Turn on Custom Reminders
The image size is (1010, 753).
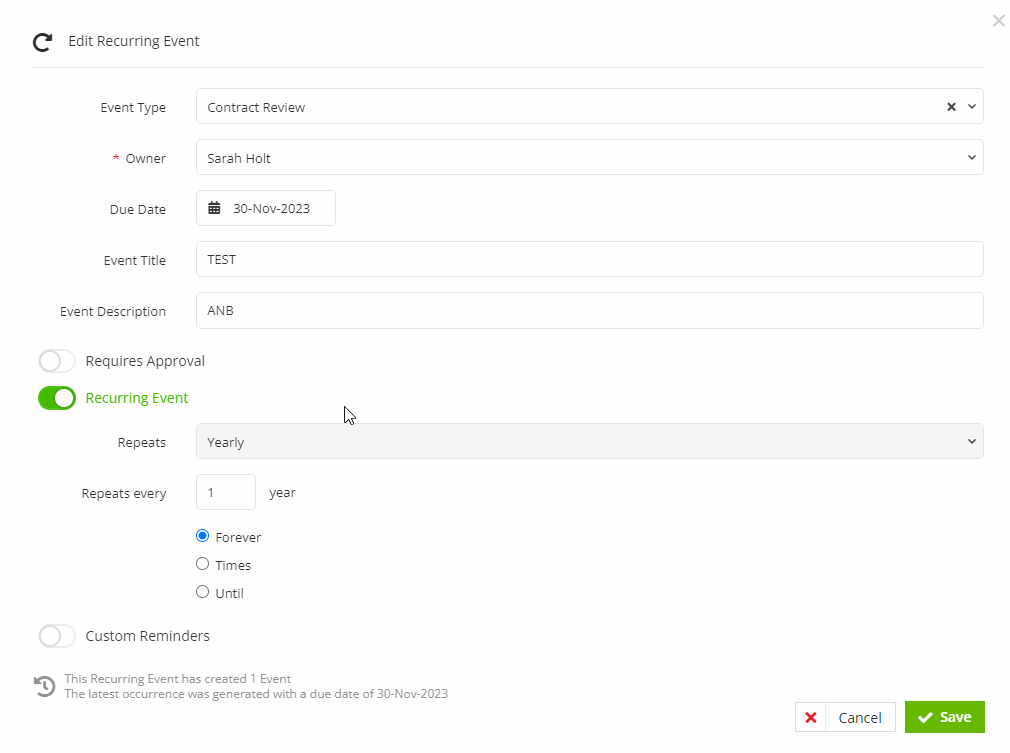[x=57, y=636]
